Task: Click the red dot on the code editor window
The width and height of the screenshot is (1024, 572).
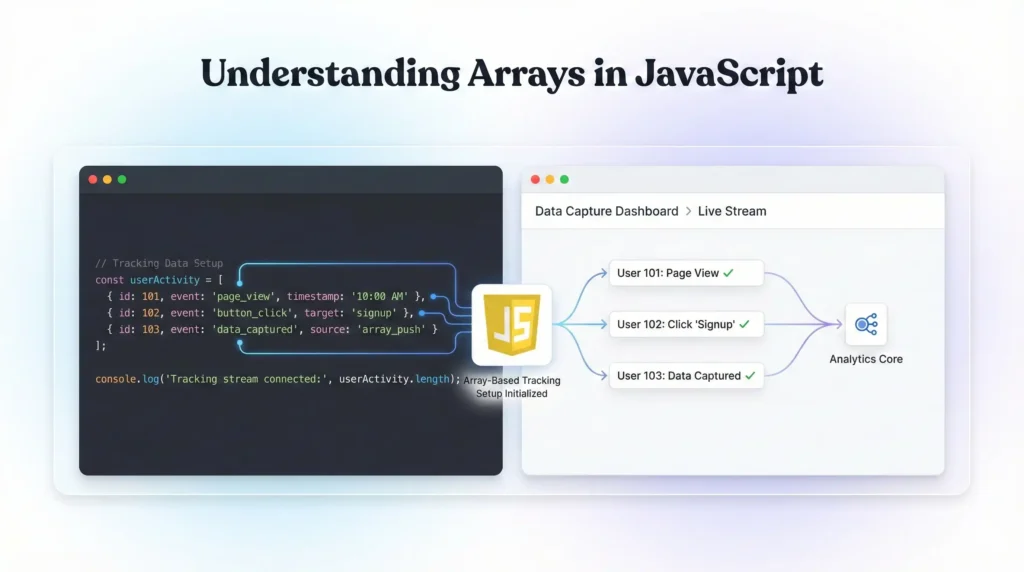Action: click(93, 180)
